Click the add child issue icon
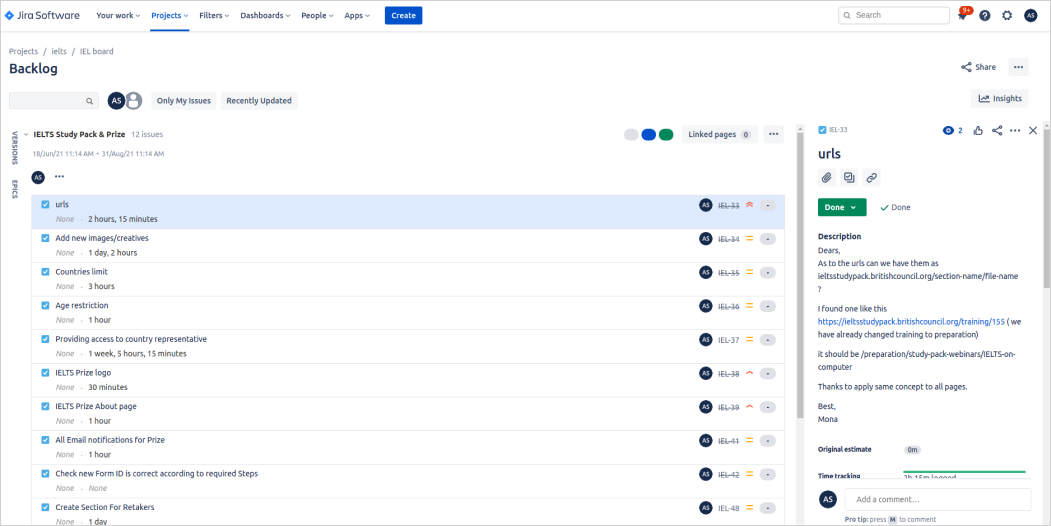The image size is (1051, 526). click(x=849, y=178)
